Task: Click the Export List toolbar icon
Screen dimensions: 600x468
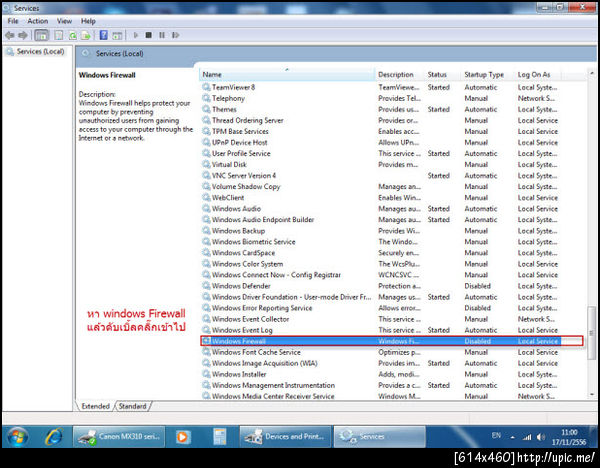Action: pyautogui.click(x=86, y=35)
